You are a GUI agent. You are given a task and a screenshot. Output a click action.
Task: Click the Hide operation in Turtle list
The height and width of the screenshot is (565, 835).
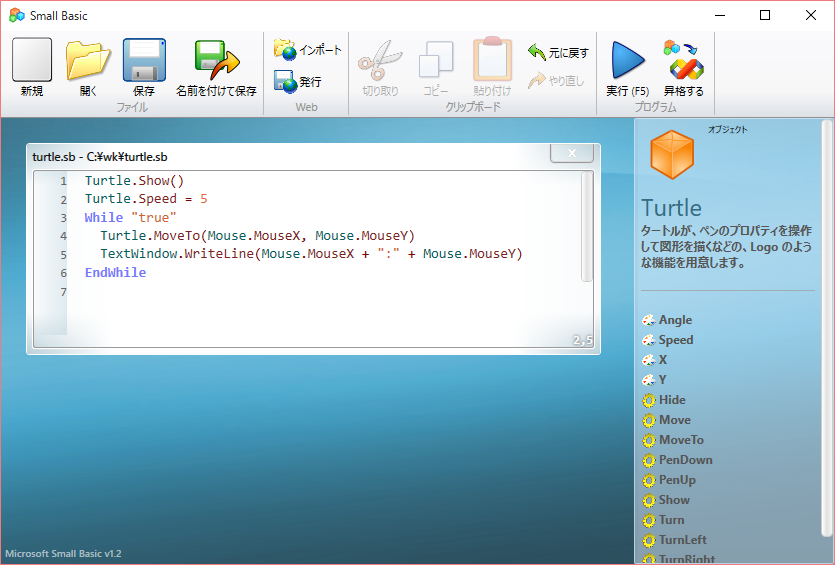[x=672, y=400]
